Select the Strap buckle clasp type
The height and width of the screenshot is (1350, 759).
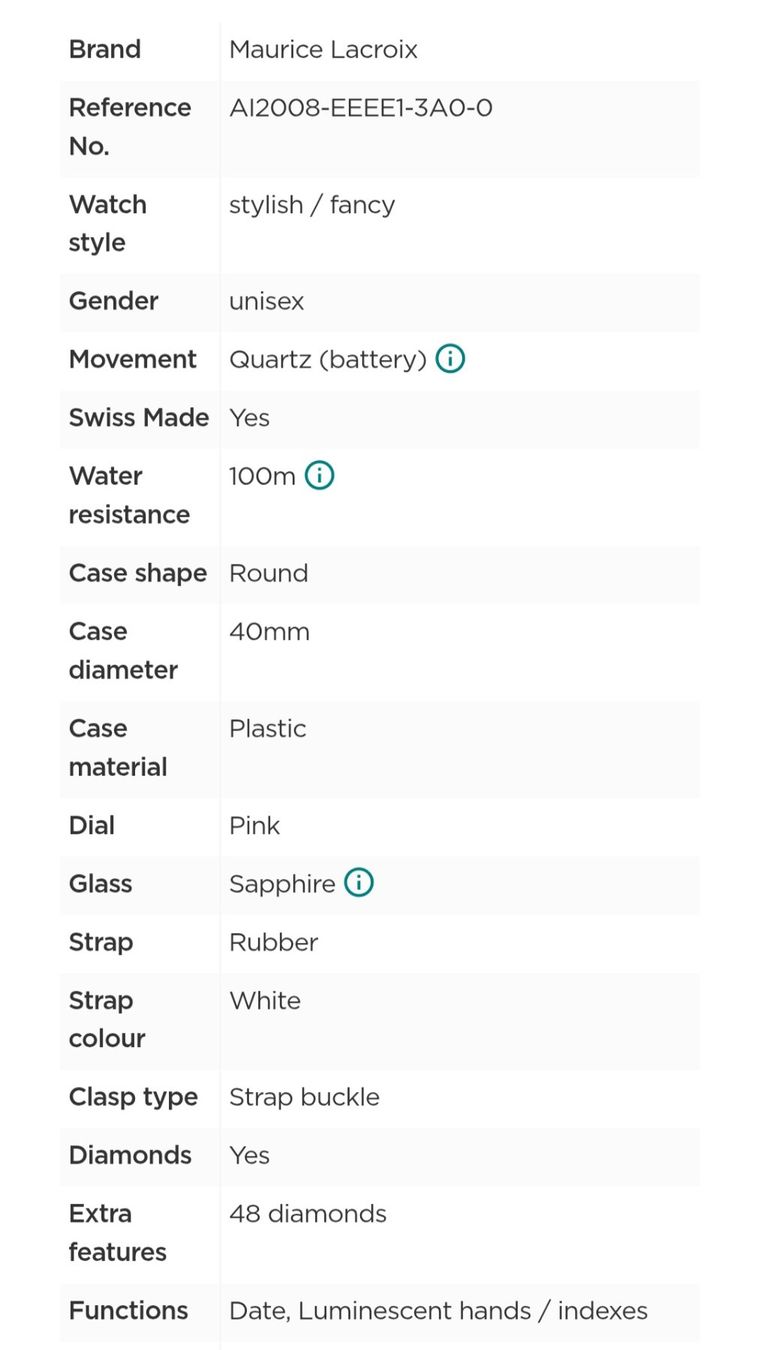tap(304, 1097)
